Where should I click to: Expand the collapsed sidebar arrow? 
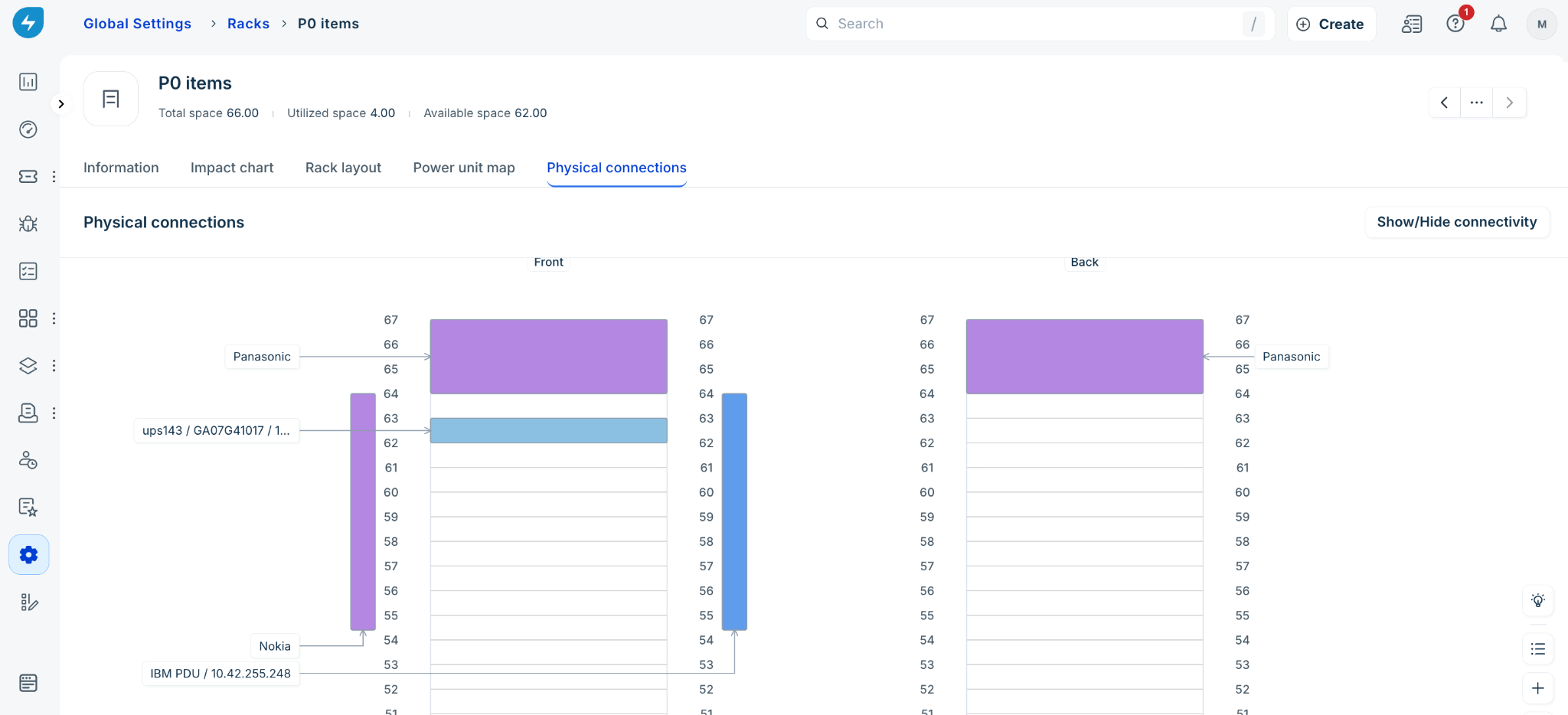61,103
